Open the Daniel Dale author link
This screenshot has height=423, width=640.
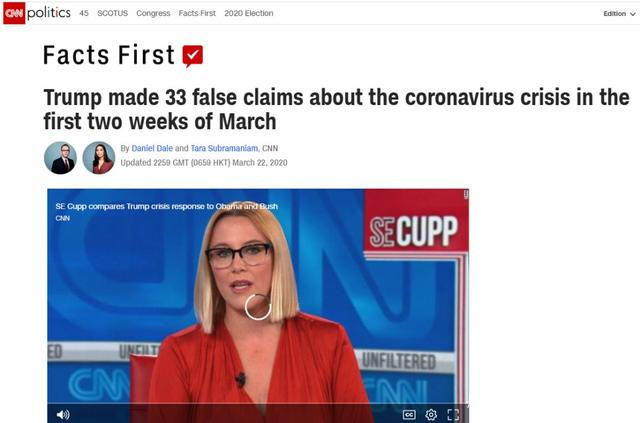point(152,148)
